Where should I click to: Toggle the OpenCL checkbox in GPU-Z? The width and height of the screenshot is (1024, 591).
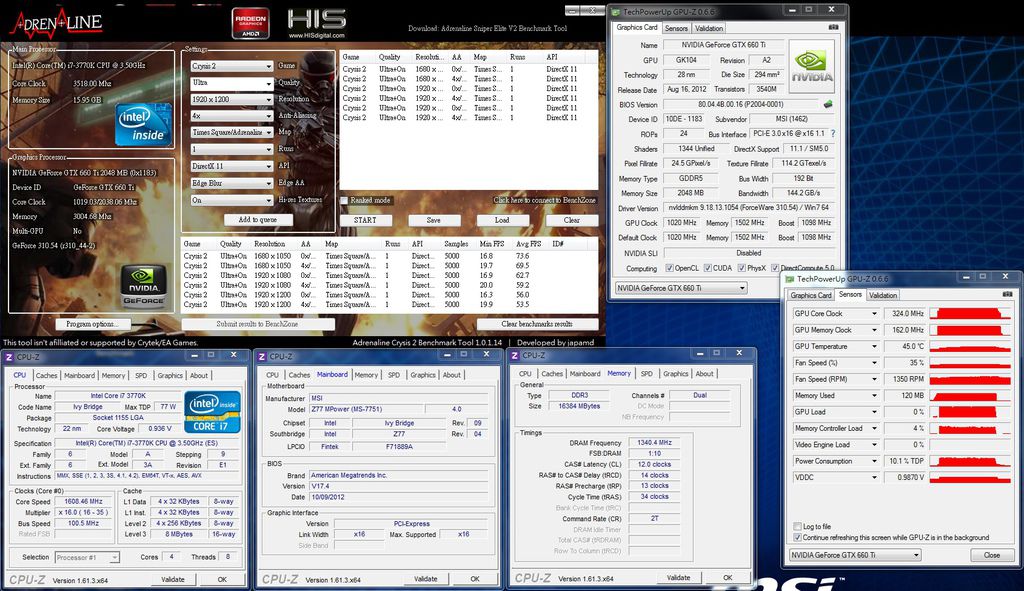pos(669,268)
